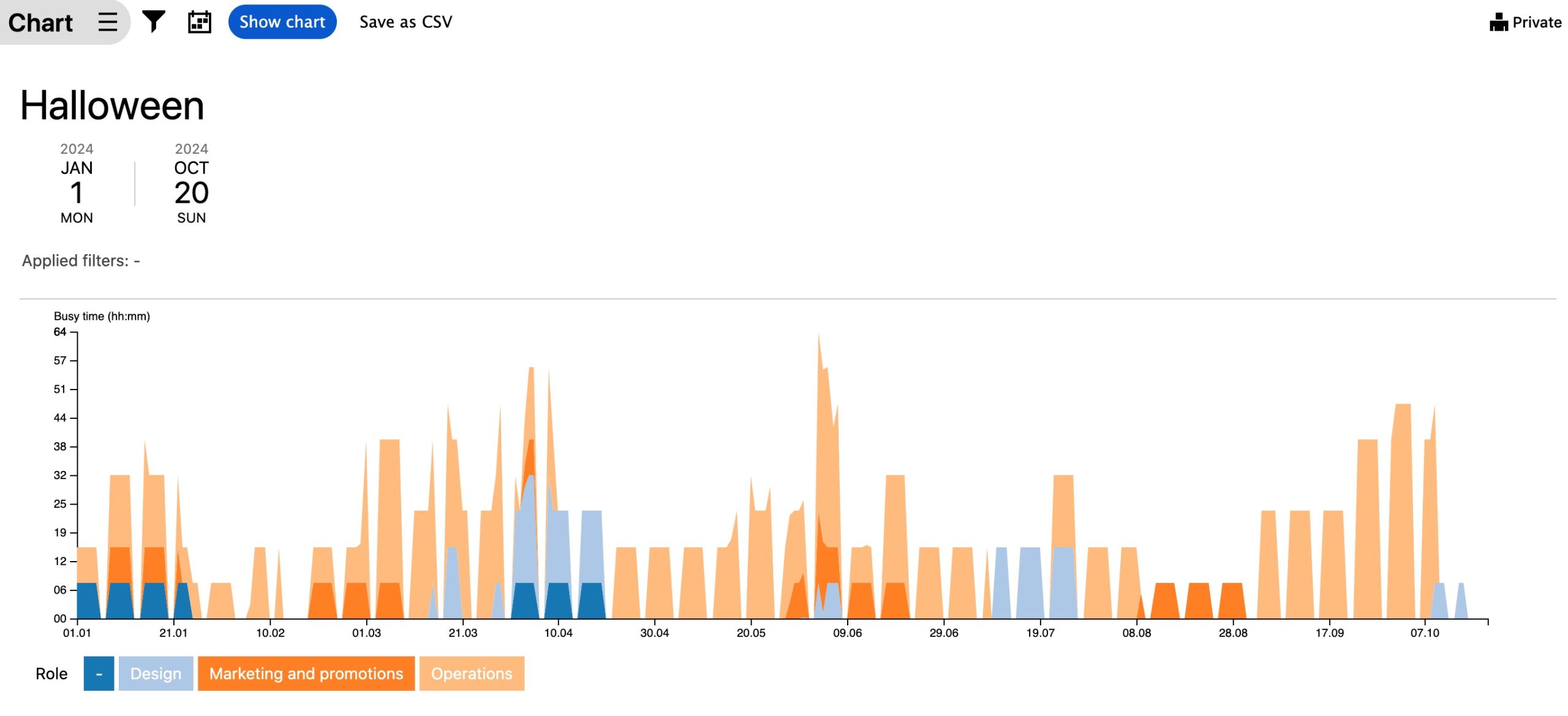The image size is (1568, 716).
Task: Click the 10.04 axis date label
Action: pos(559,633)
